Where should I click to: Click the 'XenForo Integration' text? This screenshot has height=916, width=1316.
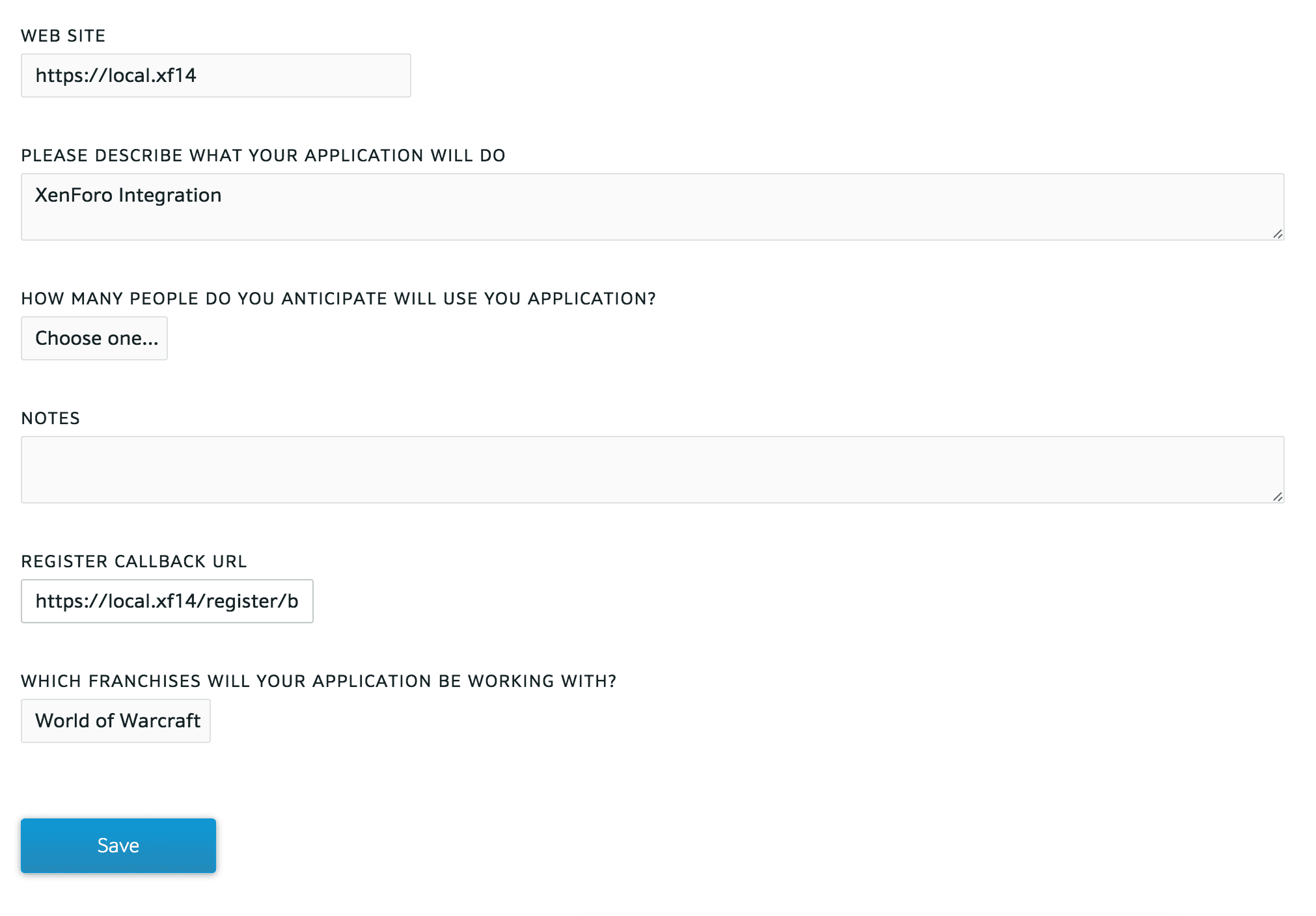click(x=128, y=195)
